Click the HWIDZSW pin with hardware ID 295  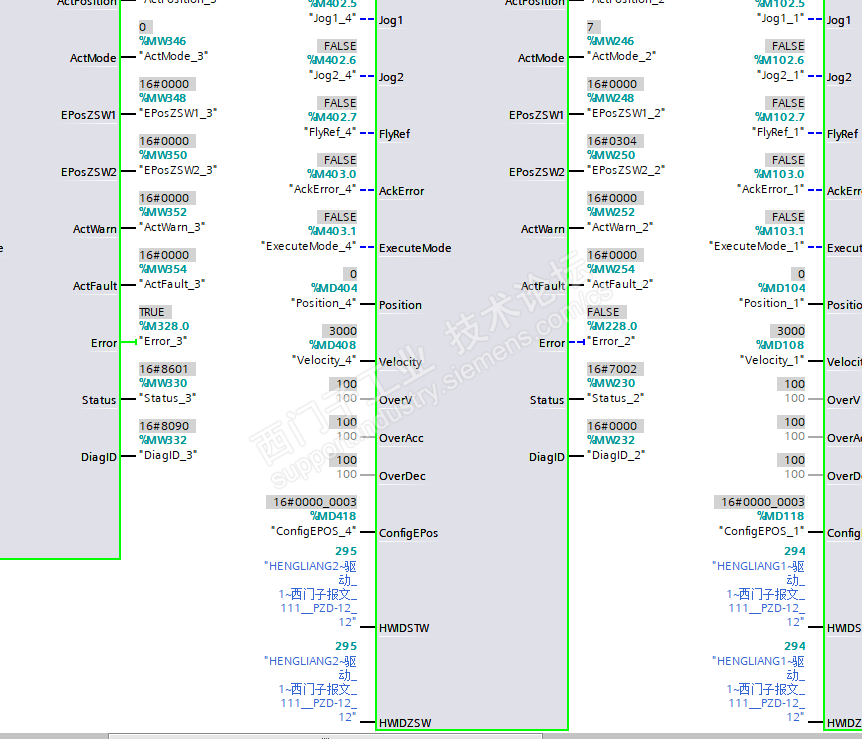pos(405,723)
